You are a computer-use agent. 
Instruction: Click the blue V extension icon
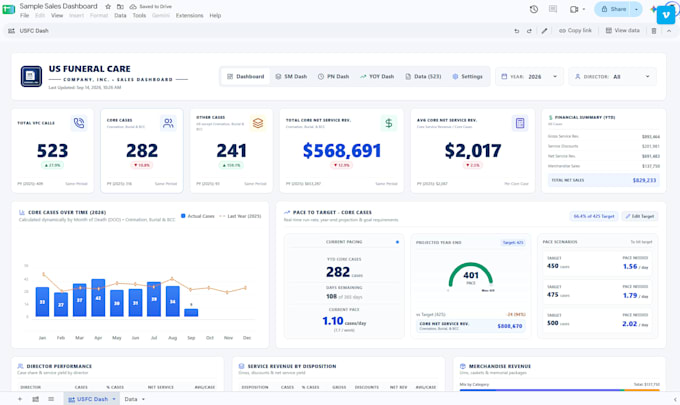pyautogui.click(x=666, y=15)
